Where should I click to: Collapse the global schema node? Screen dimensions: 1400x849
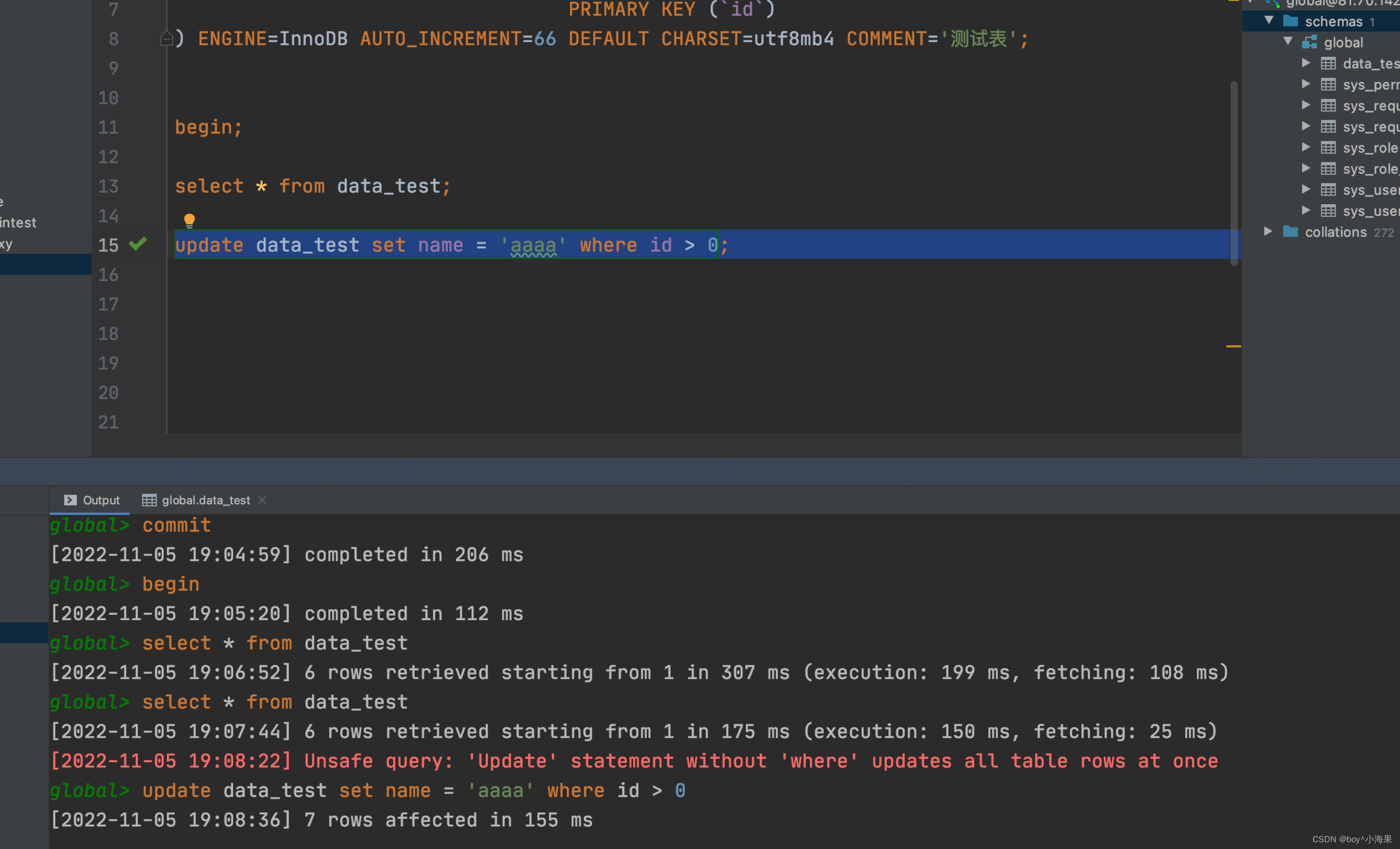click(1288, 41)
